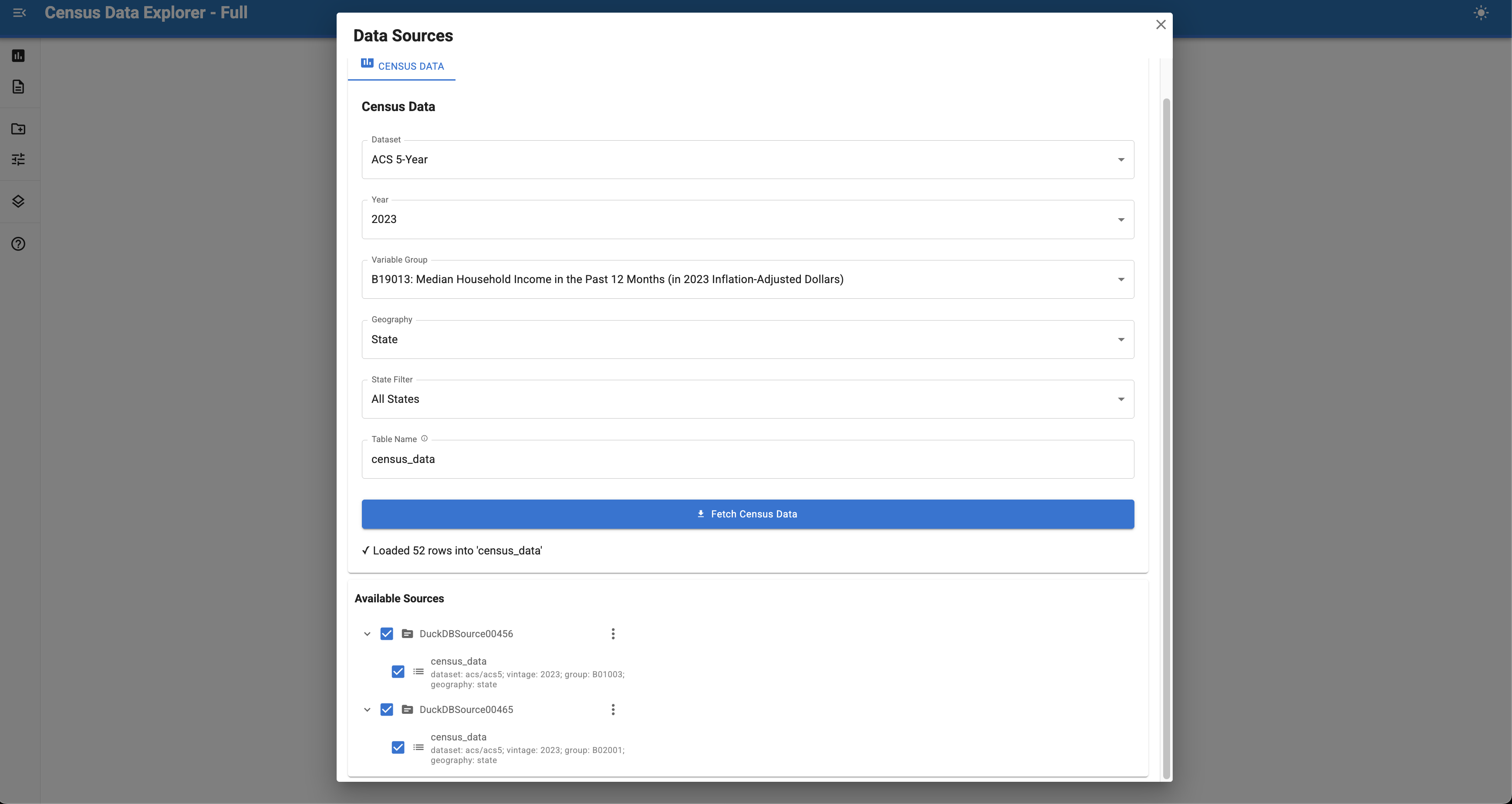This screenshot has width=1512, height=804.
Task: Uncheck the DuckDBSource00456 source checkbox
Action: coord(388,634)
